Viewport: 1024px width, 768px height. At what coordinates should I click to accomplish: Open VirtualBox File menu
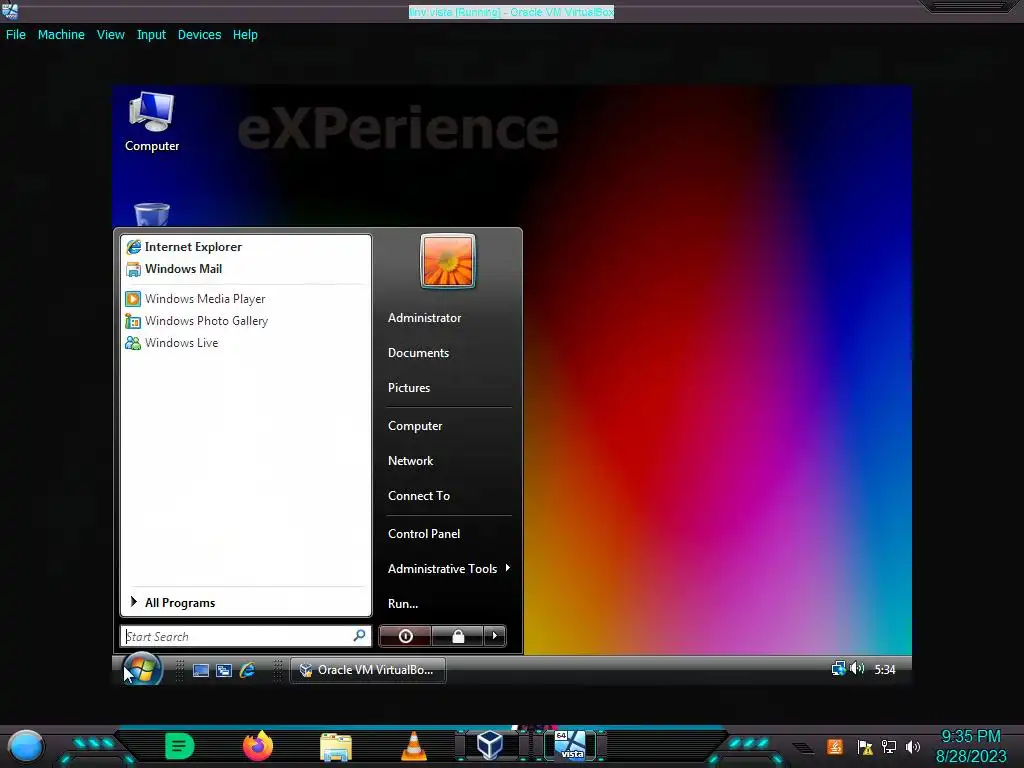16,35
